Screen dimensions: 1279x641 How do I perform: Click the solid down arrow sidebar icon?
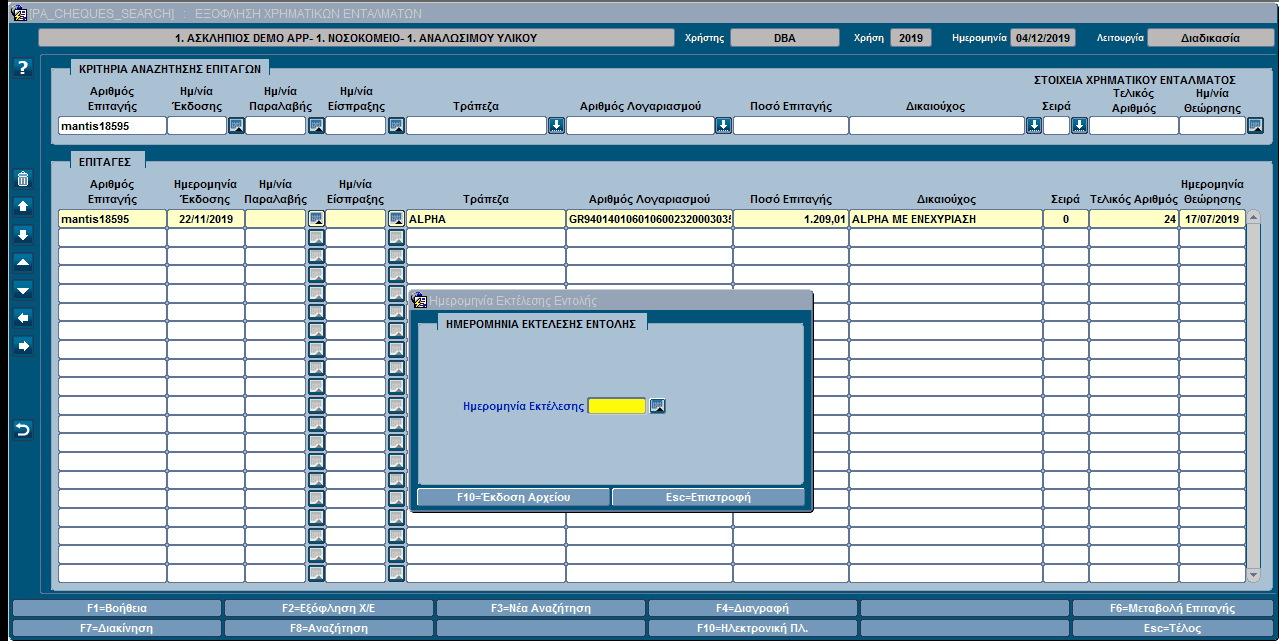coord(24,234)
